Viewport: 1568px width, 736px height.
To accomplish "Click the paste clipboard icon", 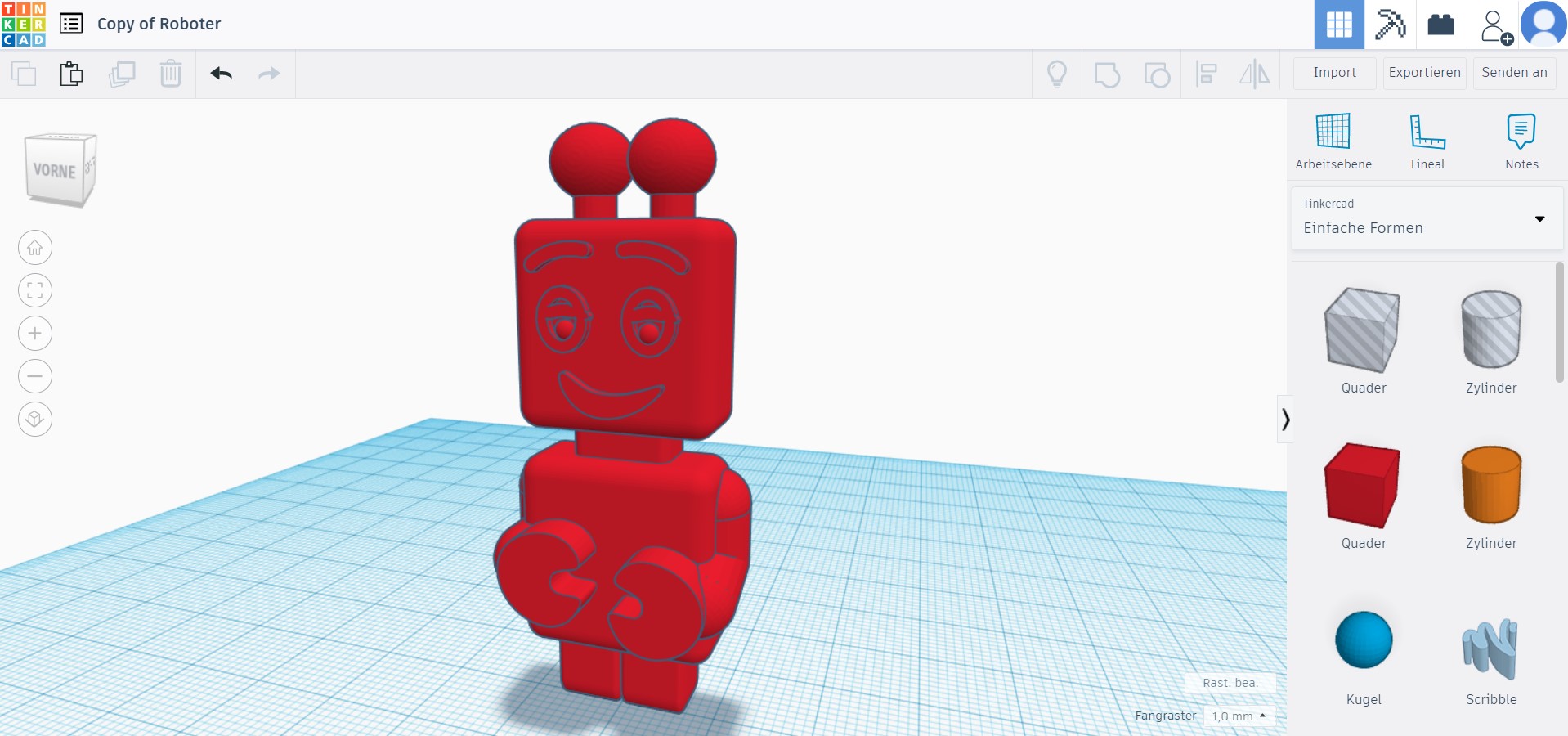I will (71, 74).
